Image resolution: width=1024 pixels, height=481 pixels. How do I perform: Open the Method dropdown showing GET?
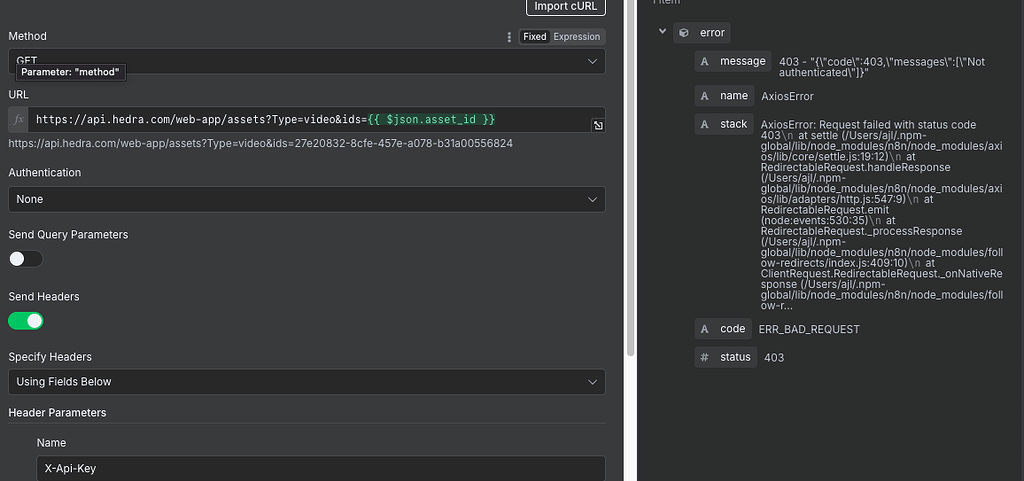pyautogui.click(x=306, y=61)
